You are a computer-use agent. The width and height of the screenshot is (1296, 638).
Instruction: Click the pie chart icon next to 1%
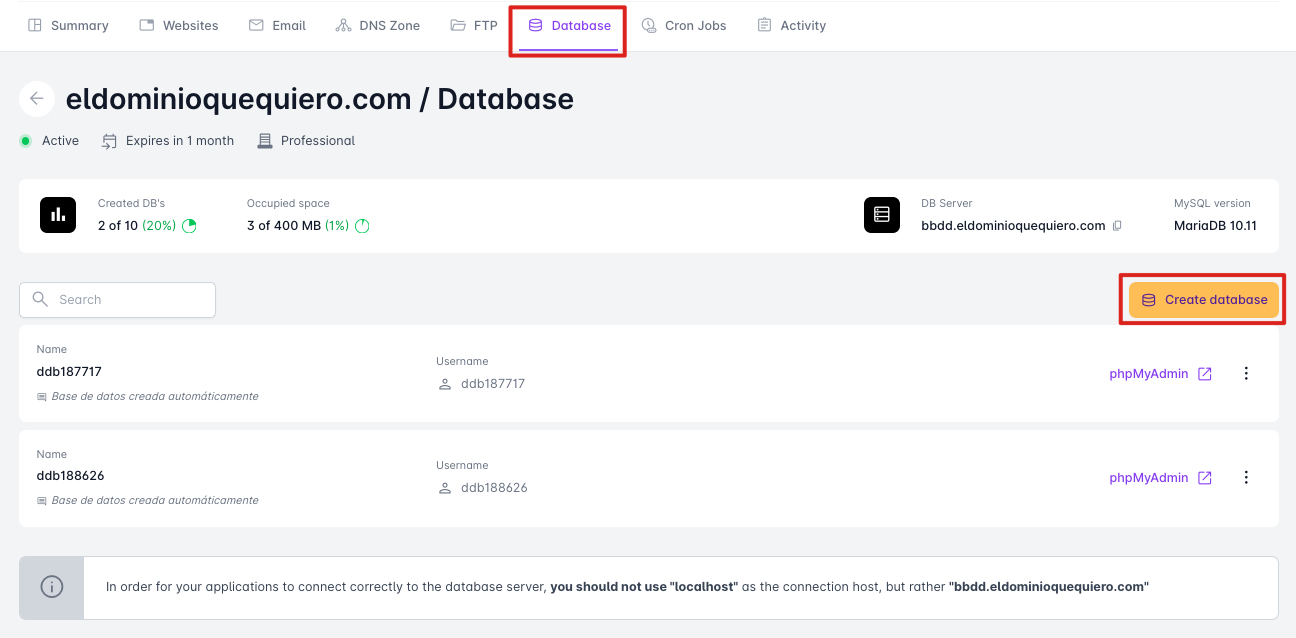tap(360, 225)
